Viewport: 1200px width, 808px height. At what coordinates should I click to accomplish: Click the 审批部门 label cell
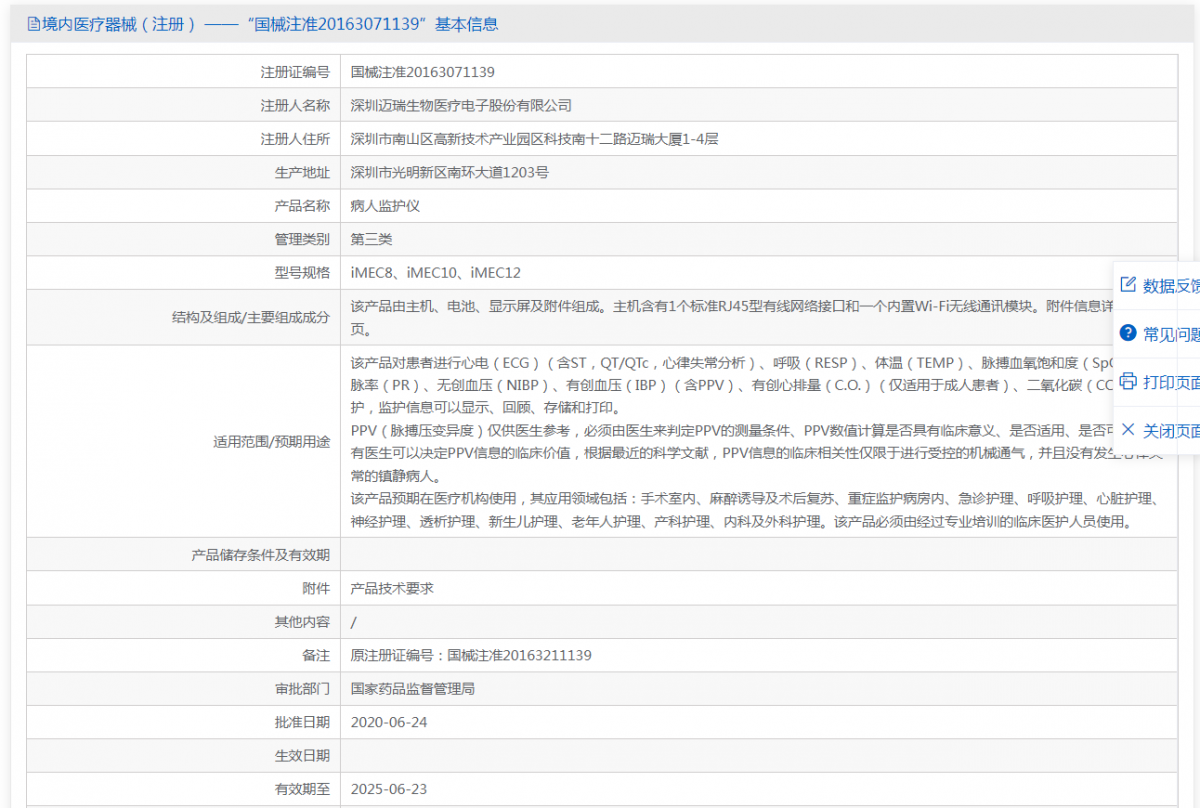pyautogui.click(x=183, y=689)
